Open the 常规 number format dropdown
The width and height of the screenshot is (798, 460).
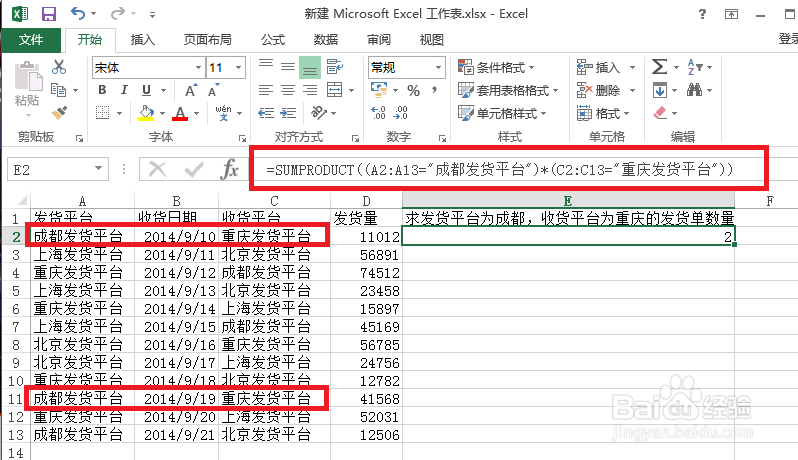pos(438,68)
